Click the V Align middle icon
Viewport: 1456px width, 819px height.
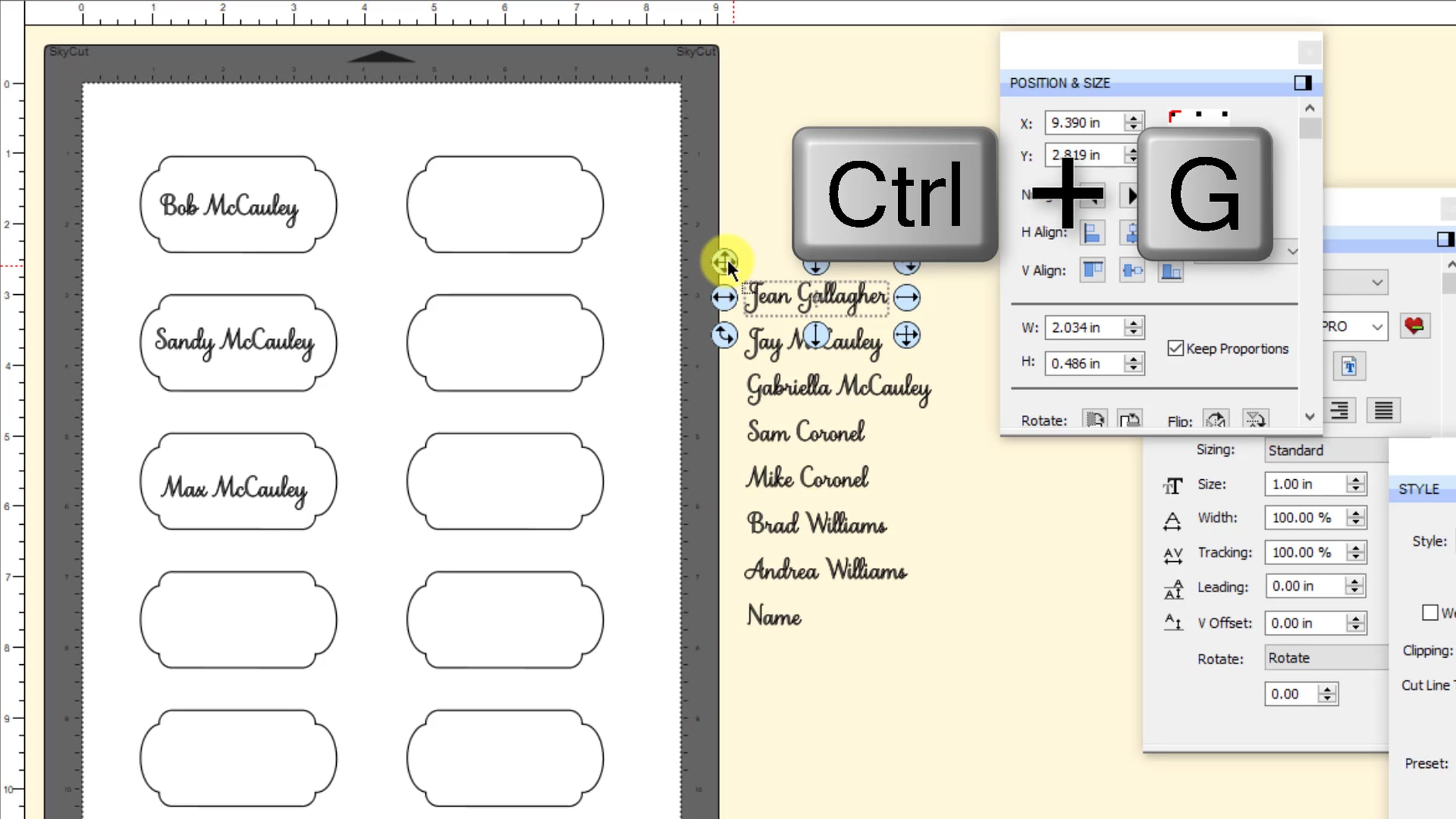[1131, 271]
